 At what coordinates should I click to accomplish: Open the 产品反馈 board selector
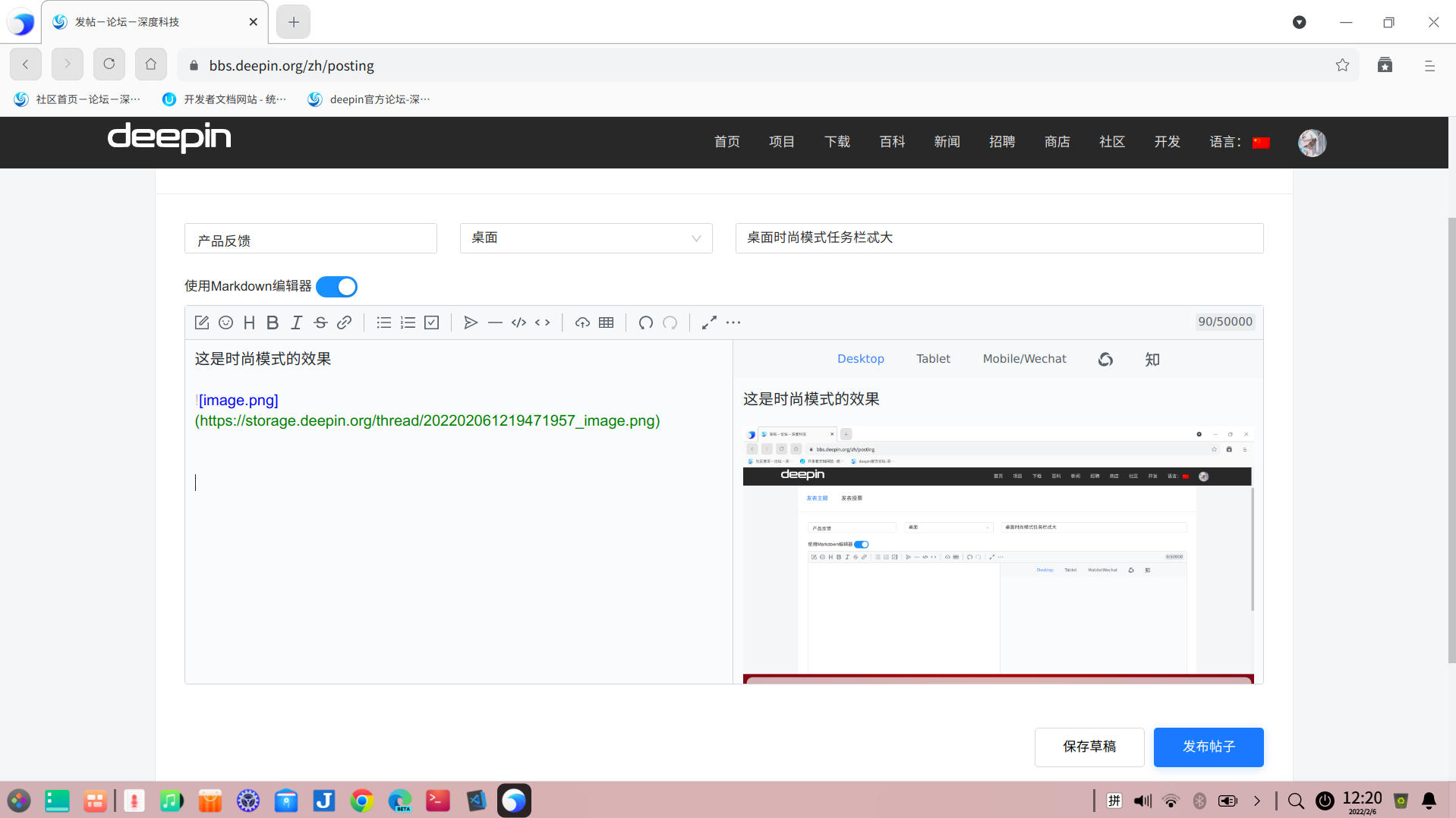coord(310,238)
